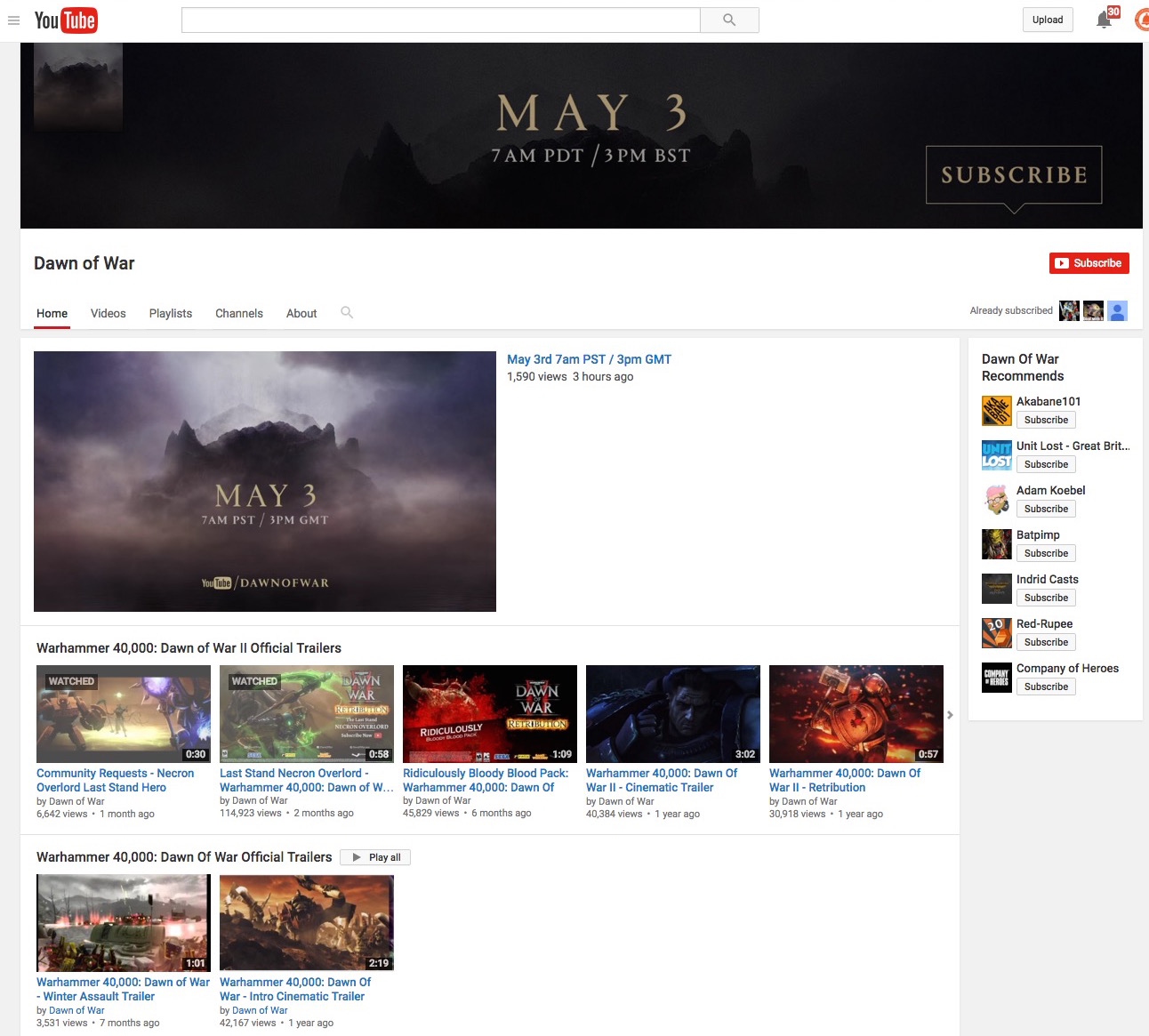This screenshot has width=1149, height=1036.
Task: Open Intro Cinematic Trailer title link
Action: coord(295,990)
